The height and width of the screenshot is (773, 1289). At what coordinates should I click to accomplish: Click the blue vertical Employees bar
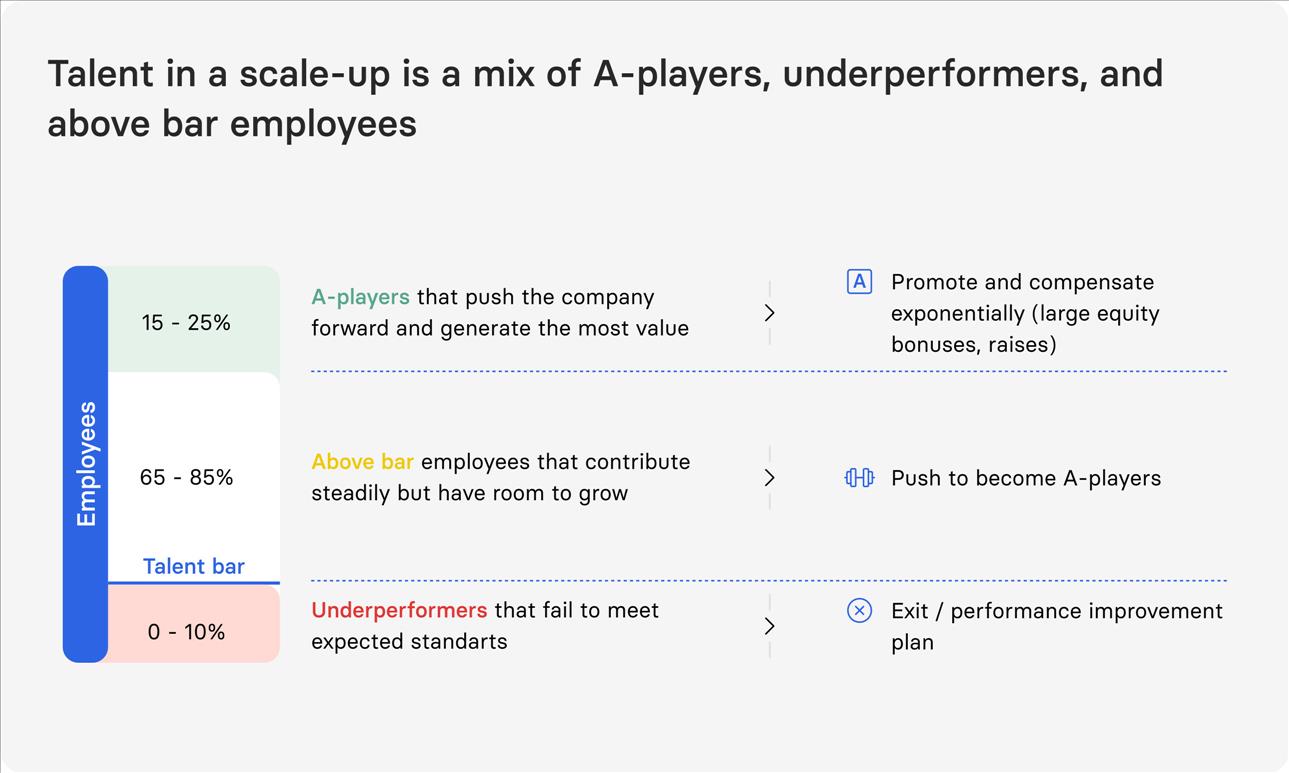point(85,464)
